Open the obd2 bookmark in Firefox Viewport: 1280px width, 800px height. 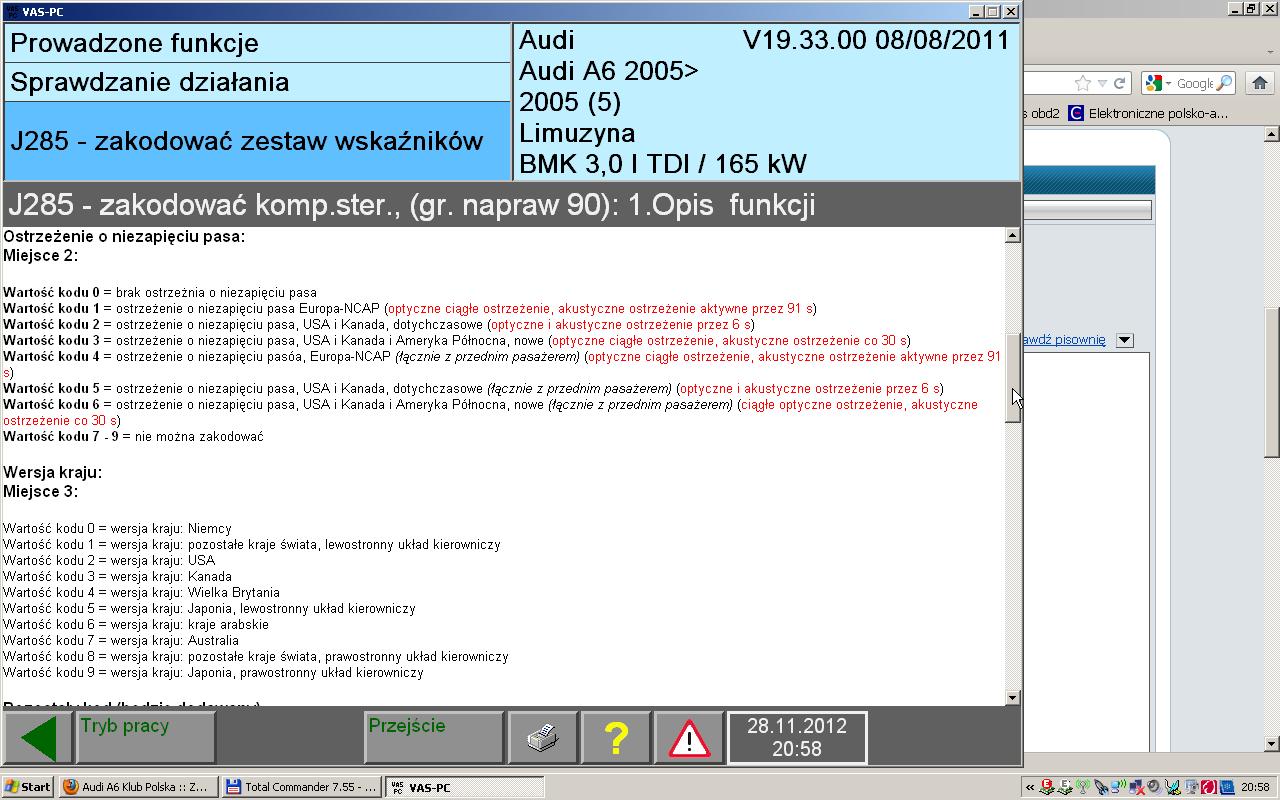(1041, 113)
